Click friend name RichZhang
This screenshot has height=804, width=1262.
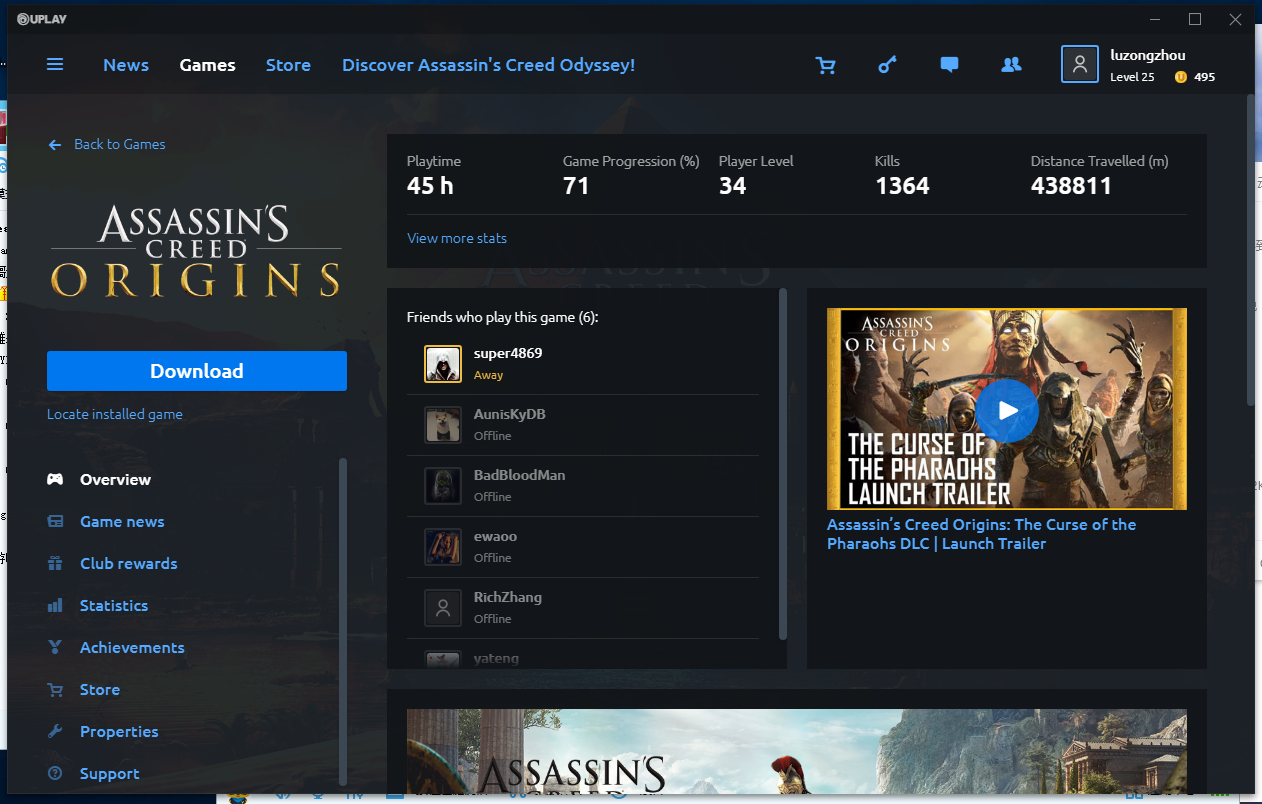coord(508,597)
